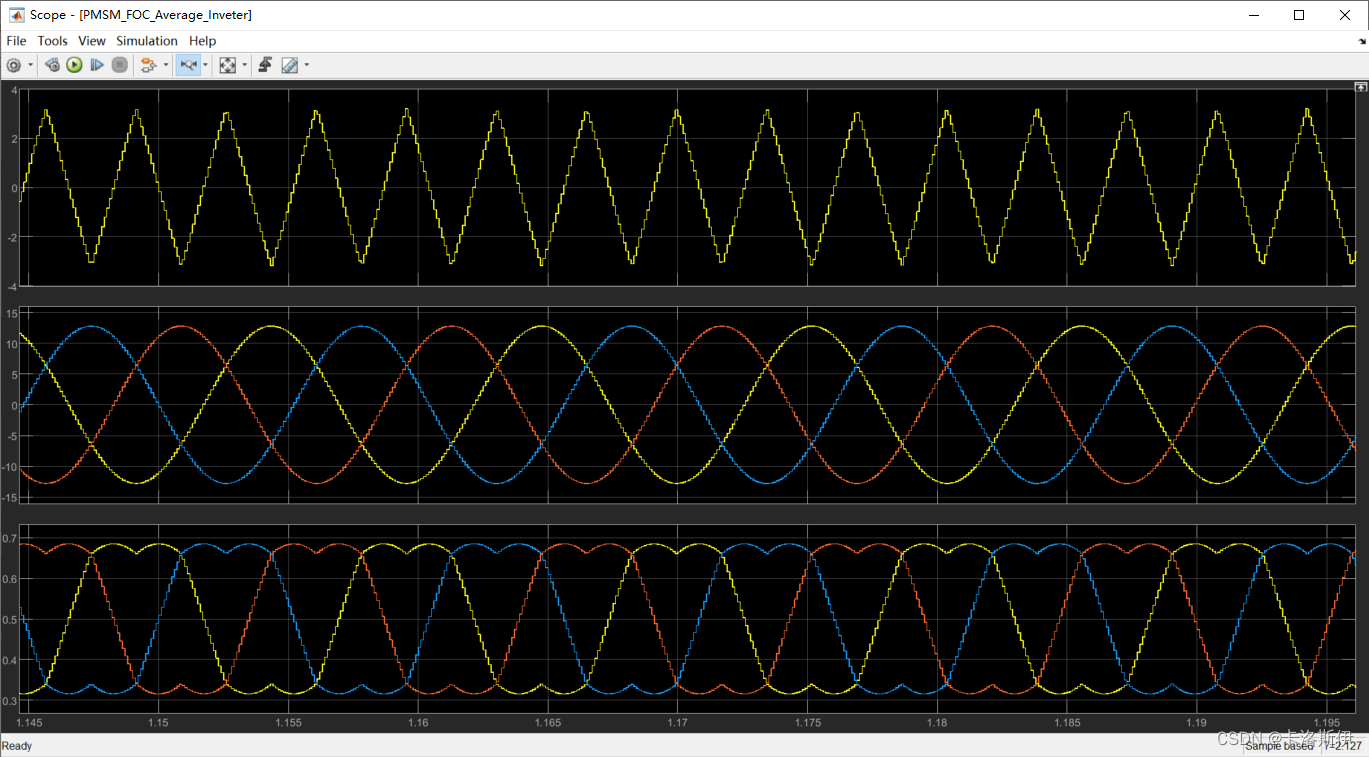Click the 1.145 time axis label
Image resolution: width=1369 pixels, height=757 pixels.
tap(30, 722)
